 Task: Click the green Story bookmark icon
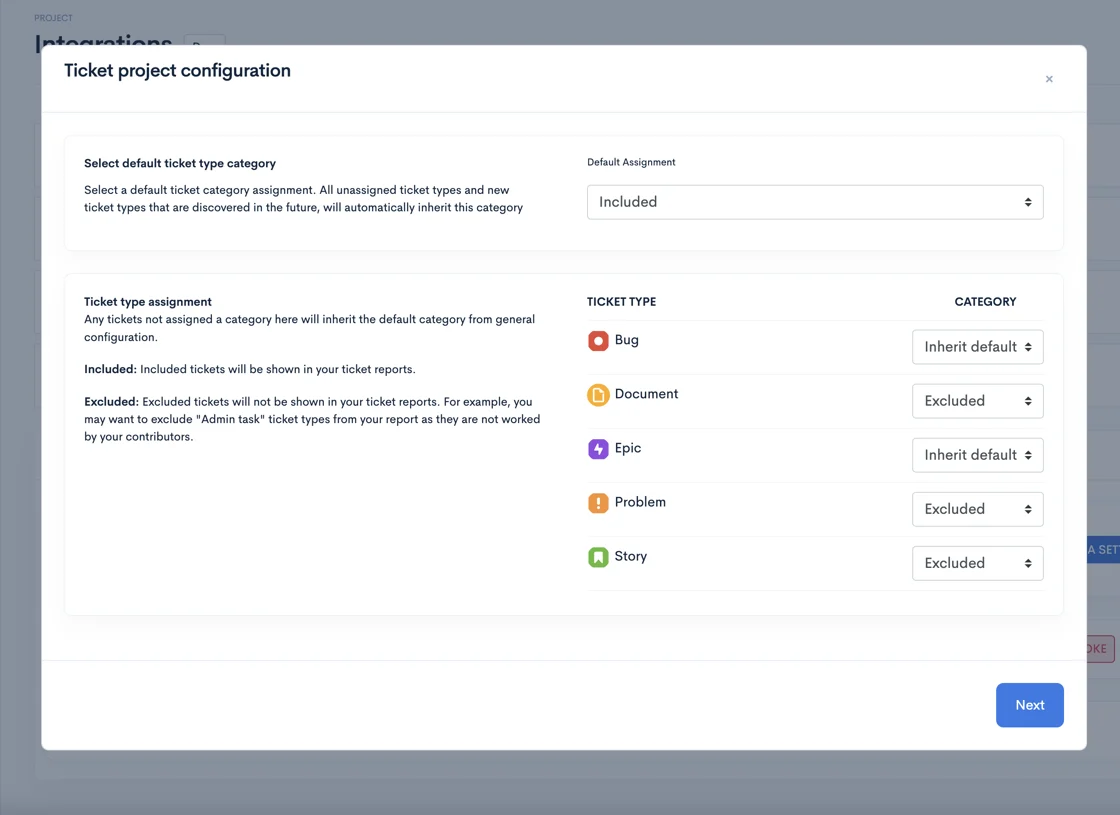(x=598, y=557)
